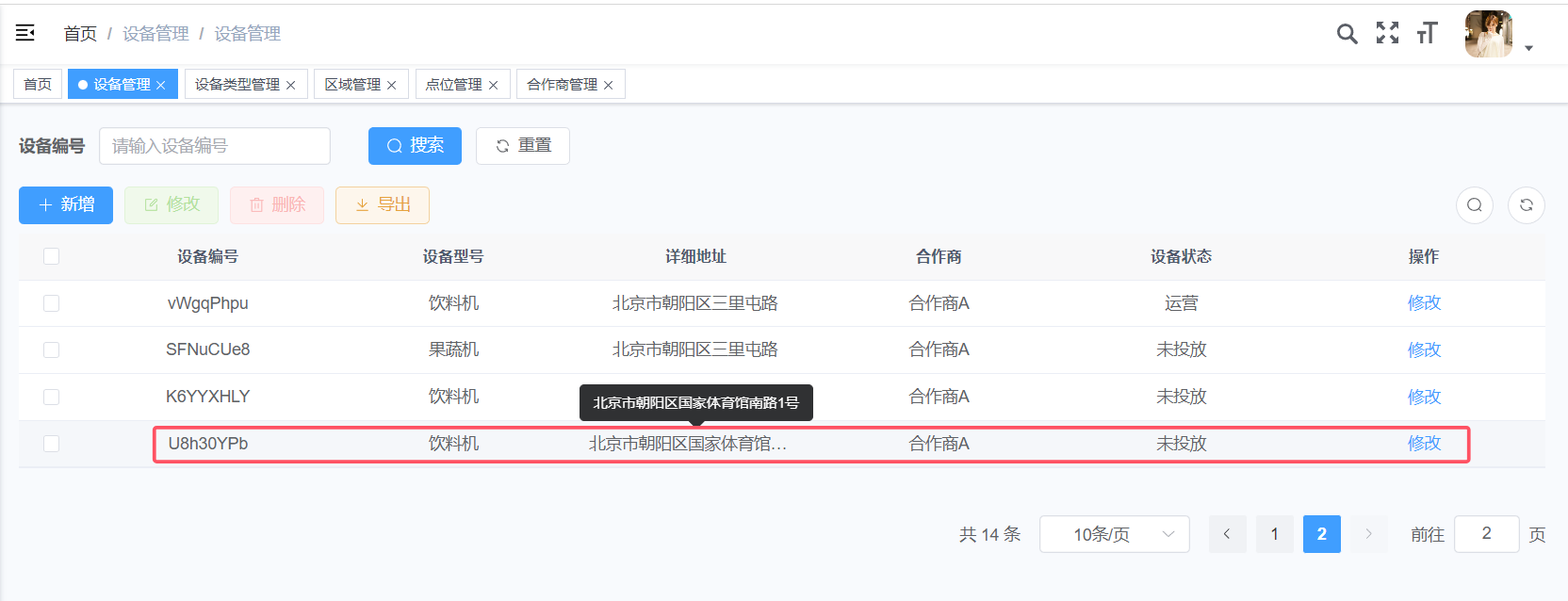Screen dimensions: 1568x601
Task: Click the 新增 button
Action: 66,205
